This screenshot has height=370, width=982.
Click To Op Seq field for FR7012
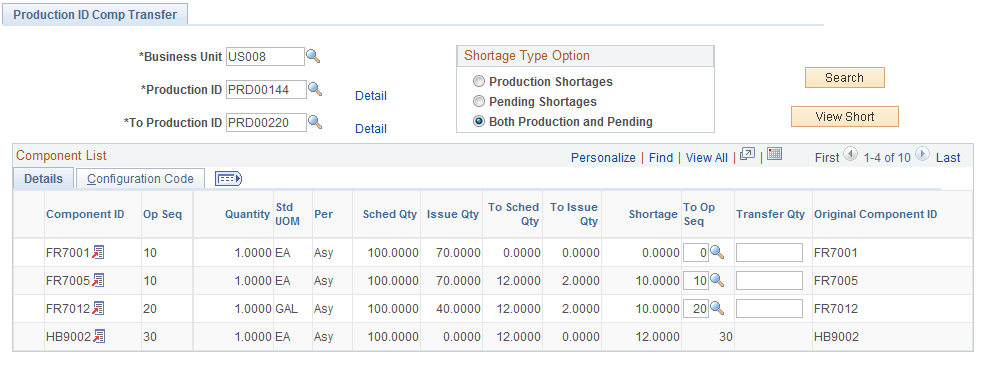point(696,308)
